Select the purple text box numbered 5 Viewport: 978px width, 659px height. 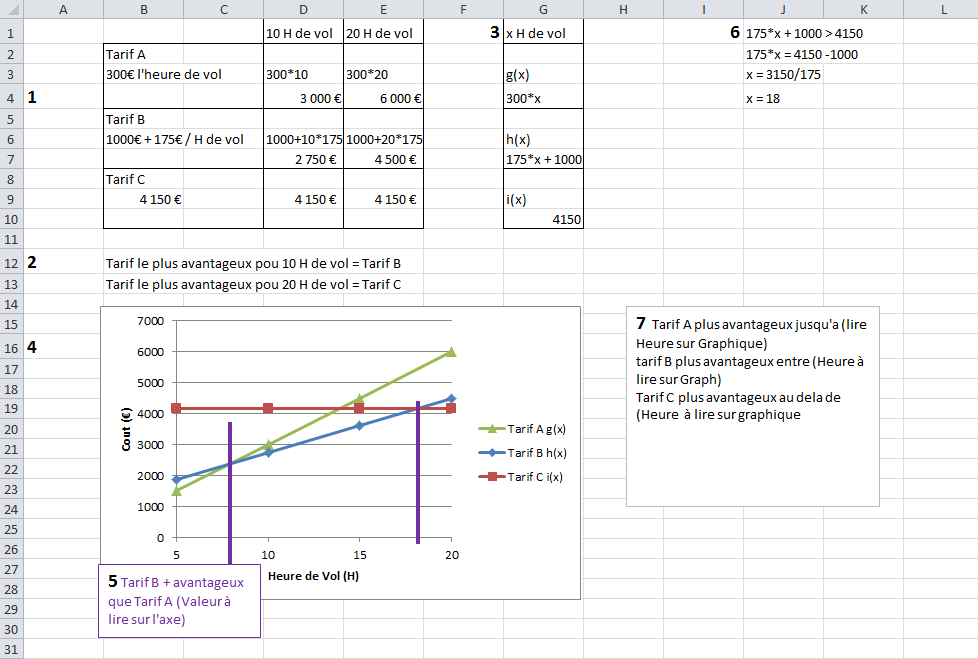point(179,600)
